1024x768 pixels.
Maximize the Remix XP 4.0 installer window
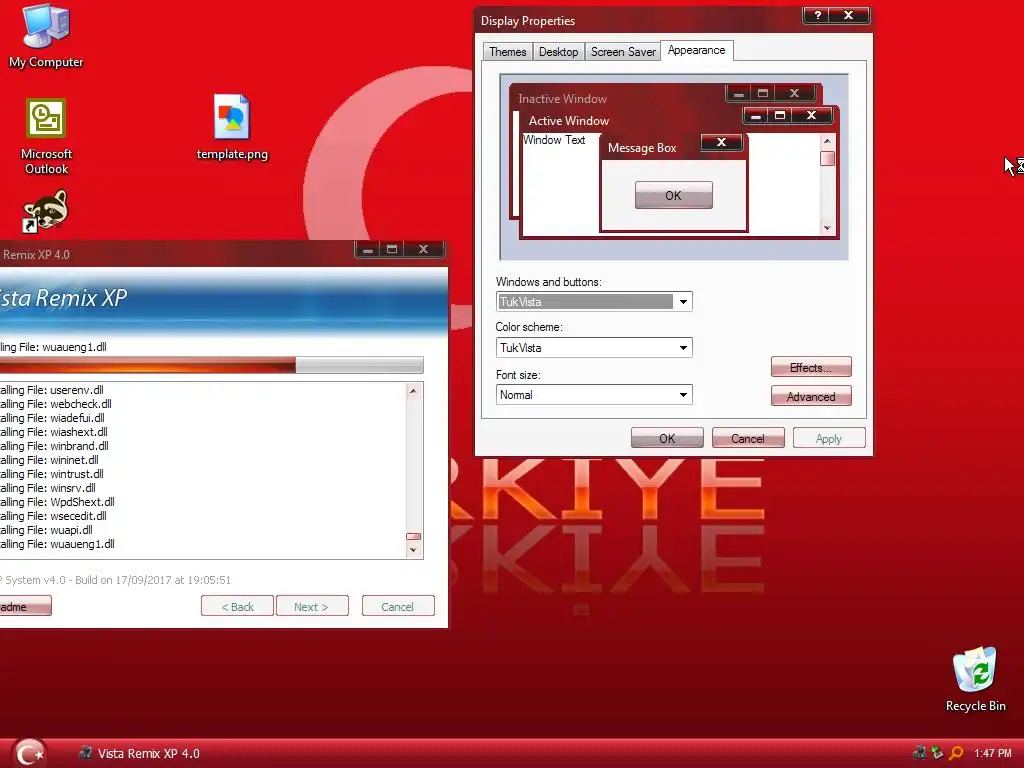click(392, 249)
